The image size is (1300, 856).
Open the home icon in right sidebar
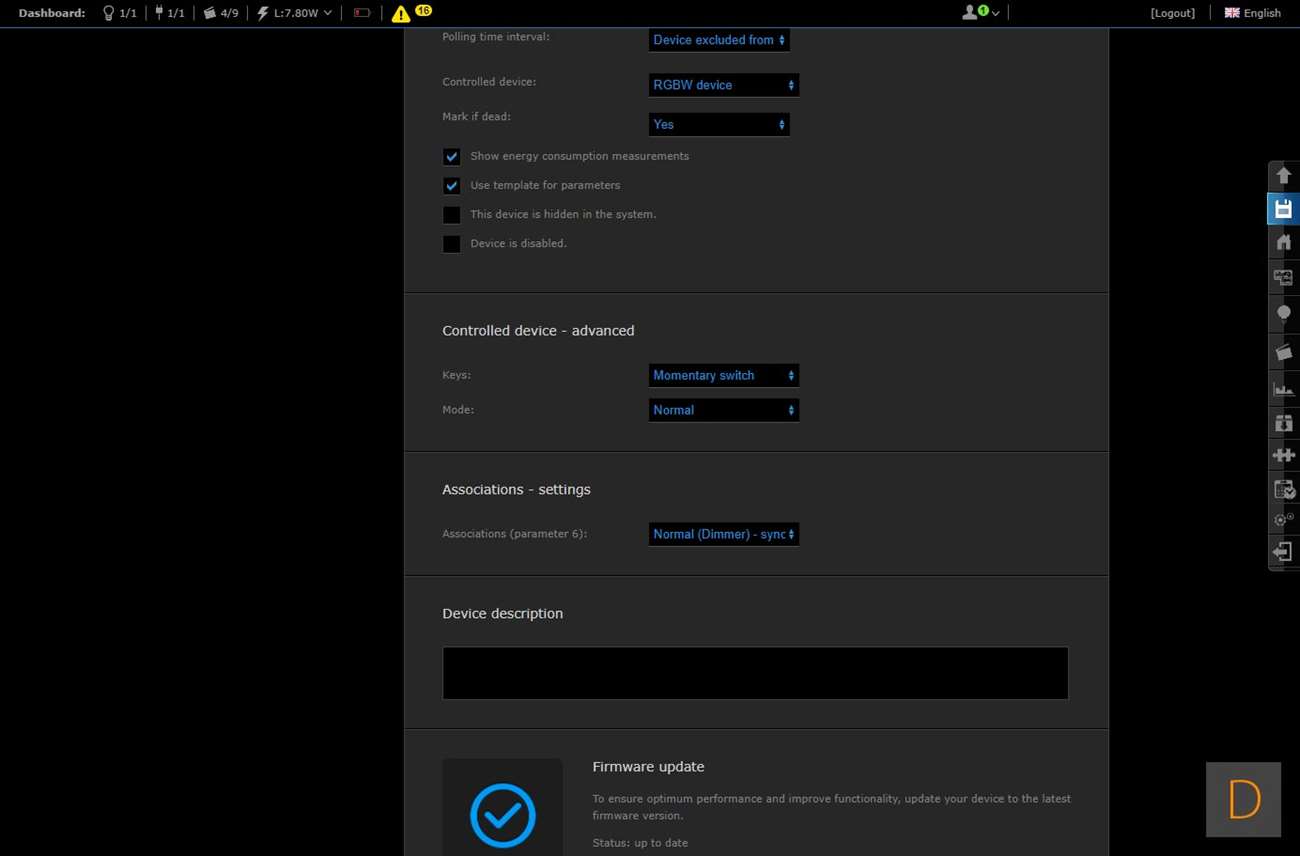point(1283,242)
